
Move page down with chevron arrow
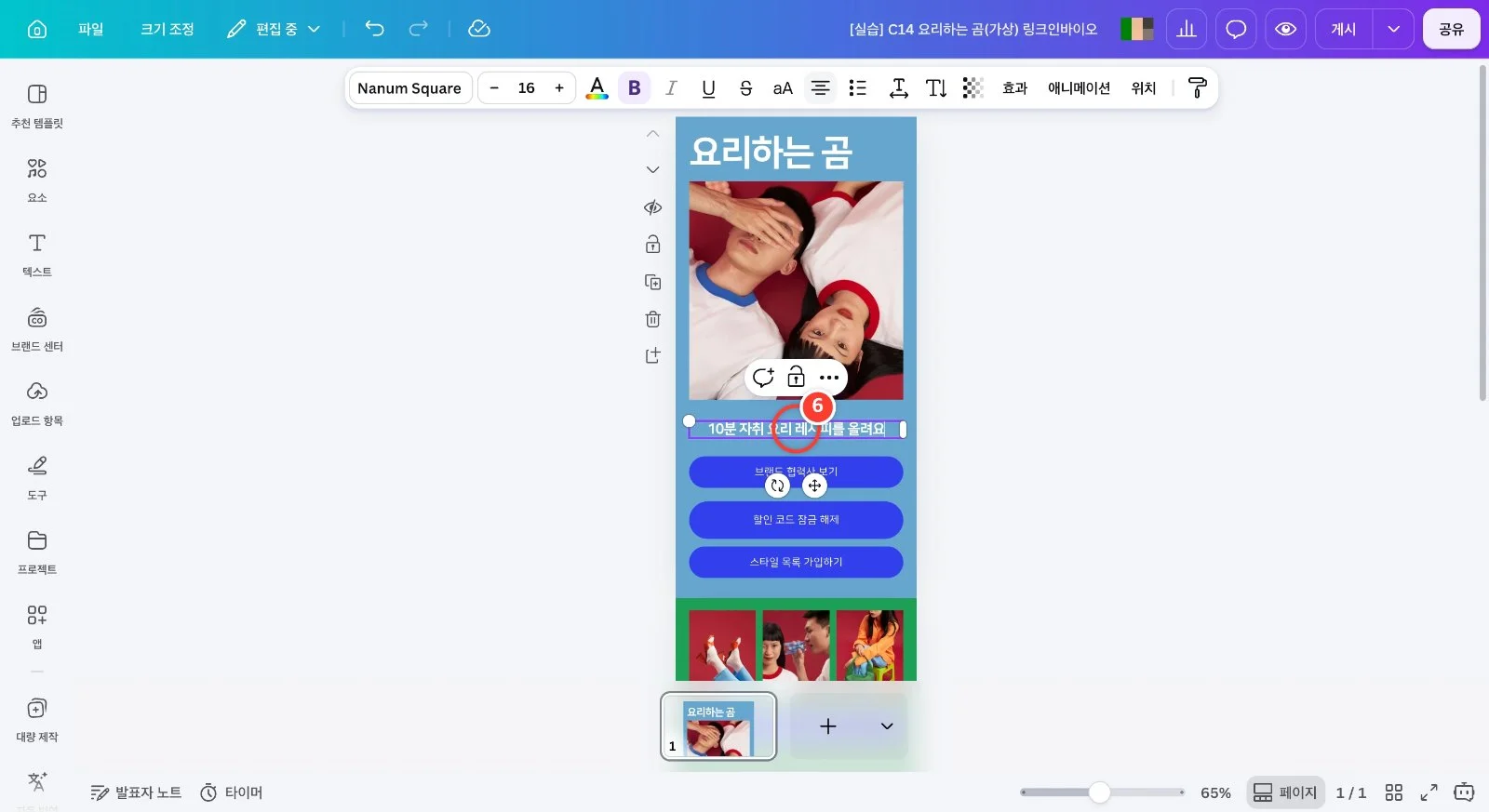pyautogui.click(x=653, y=169)
